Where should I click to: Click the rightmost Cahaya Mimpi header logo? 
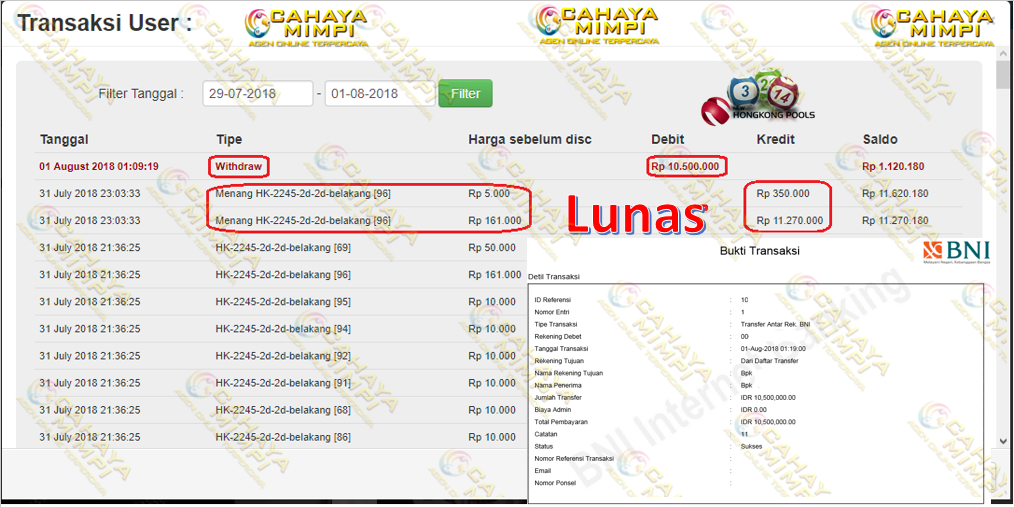[x=931, y=27]
